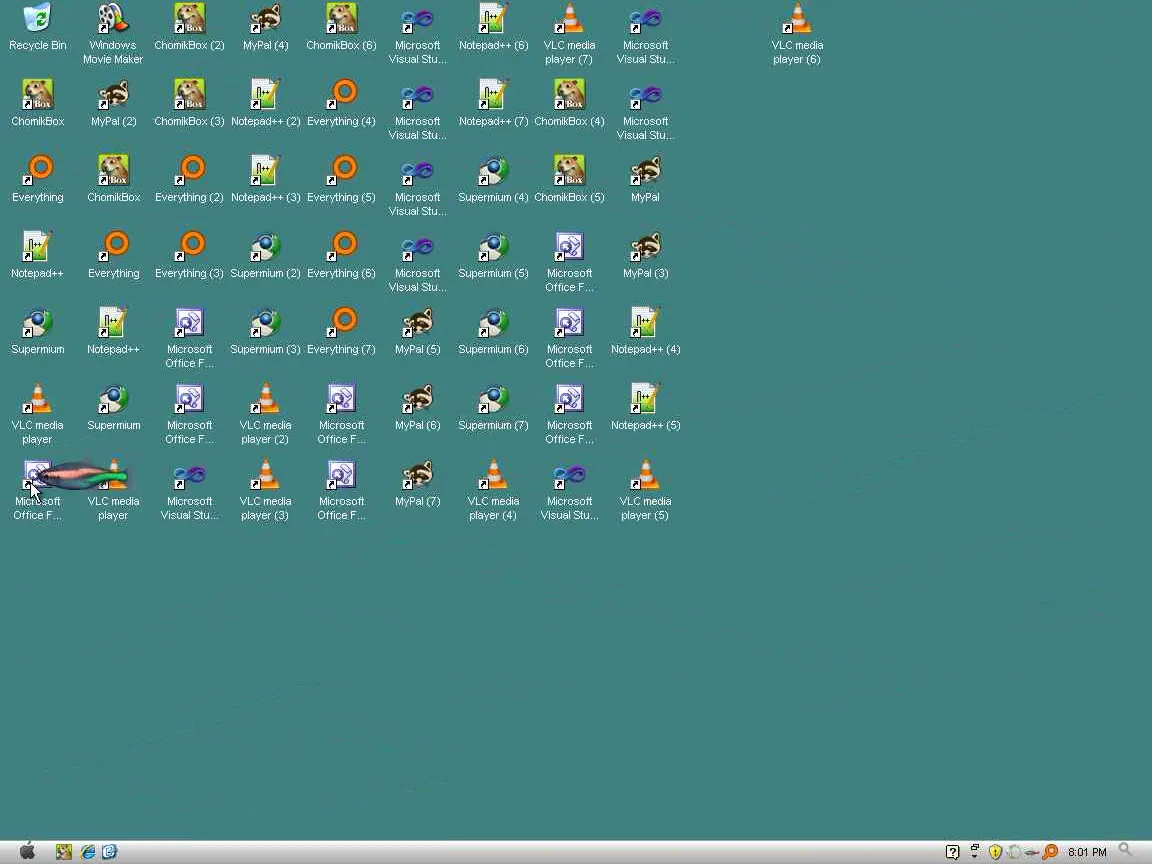This screenshot has width=1152, height=864.
Task: Select the Supermium (7) shortcut
Action: point(493,407)
